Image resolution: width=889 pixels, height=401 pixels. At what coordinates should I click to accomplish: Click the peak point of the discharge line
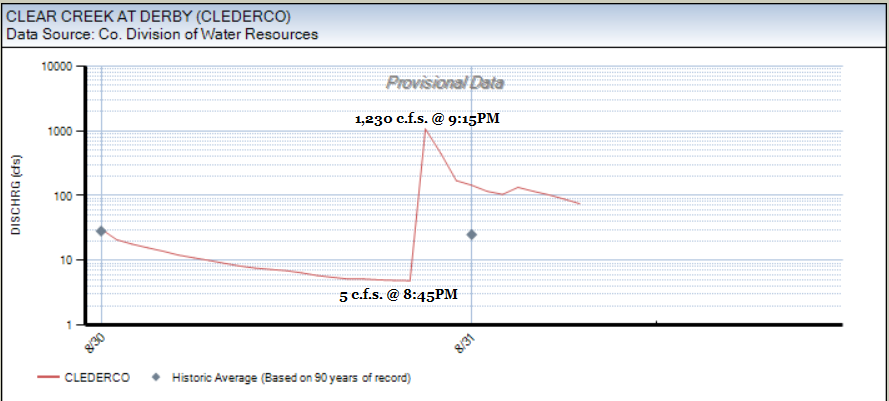click(x=426, y=129)
